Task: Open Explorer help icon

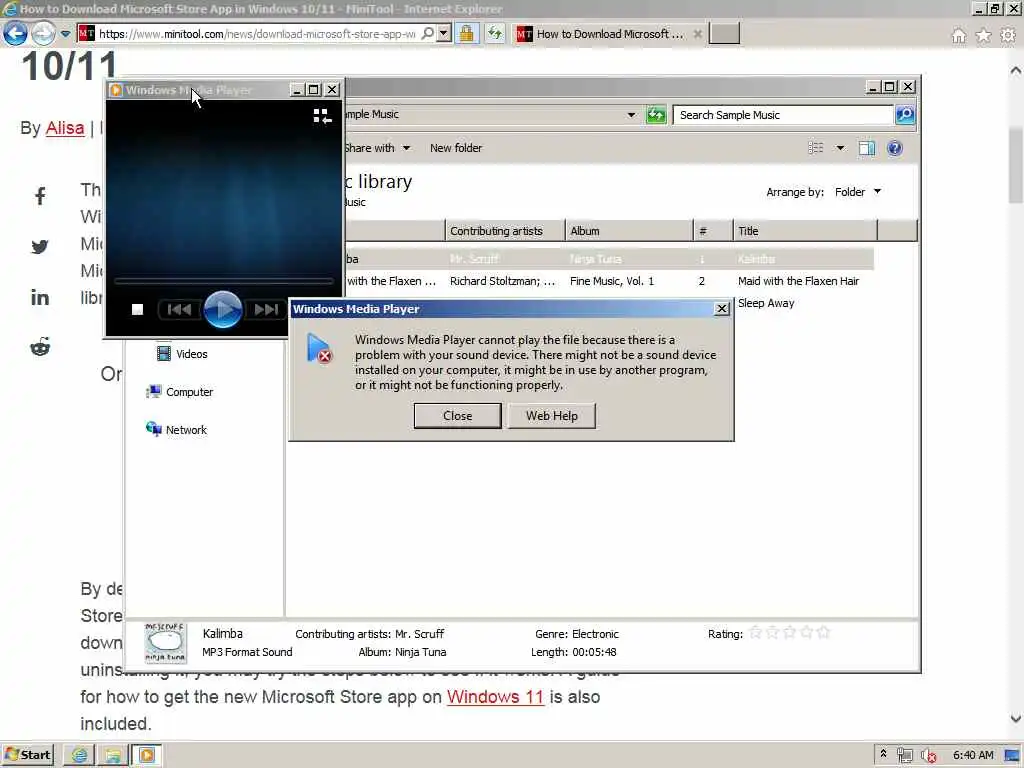Action: [895, 148]
